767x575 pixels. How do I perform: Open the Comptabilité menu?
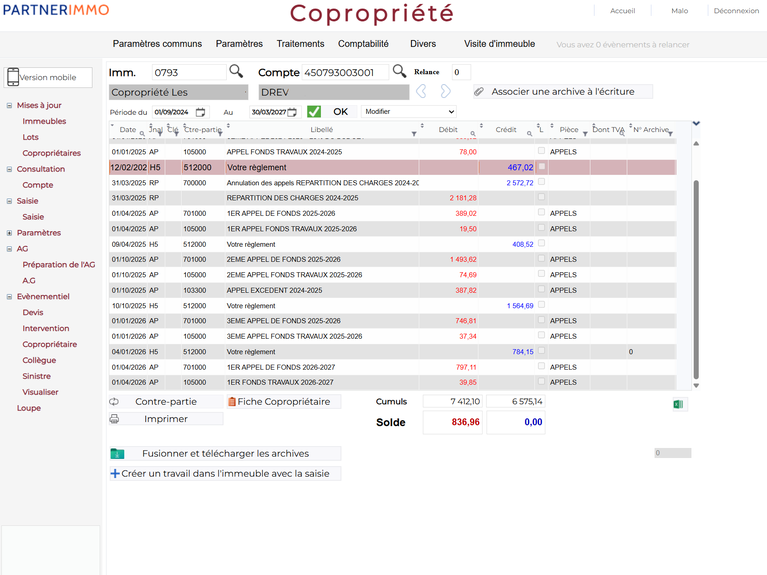click(363, 44)
